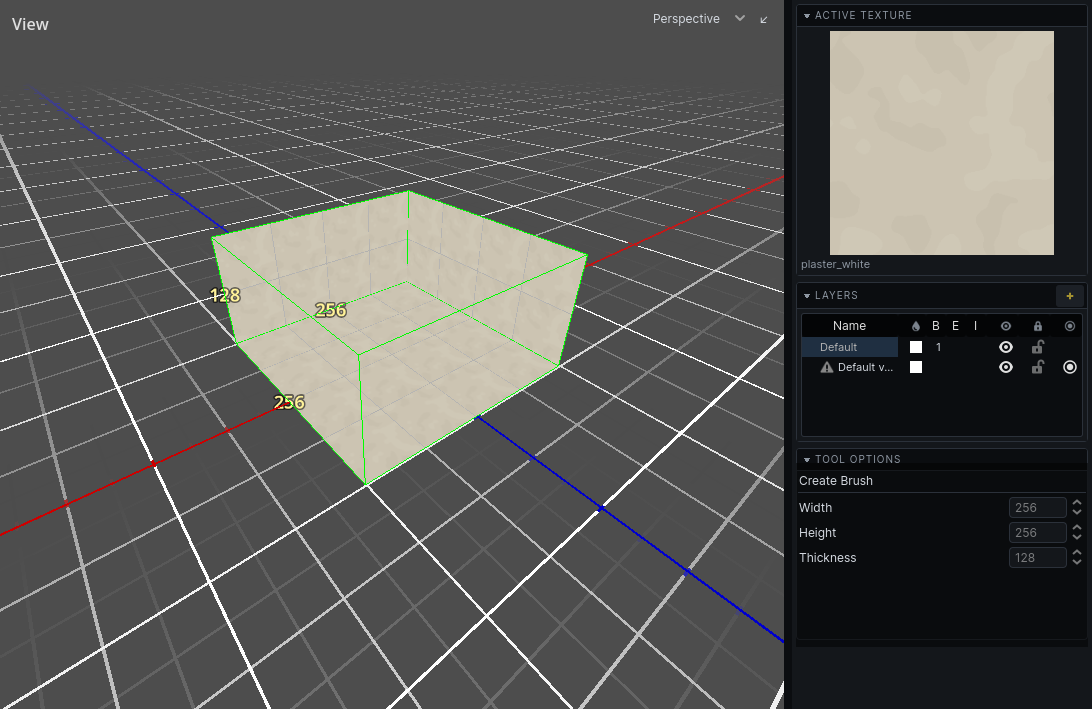Image resolution: width=1092 pixels, height=709 pixels.
Task: Select active-layer radio on Default v... row
Action: coord(1070,367)
